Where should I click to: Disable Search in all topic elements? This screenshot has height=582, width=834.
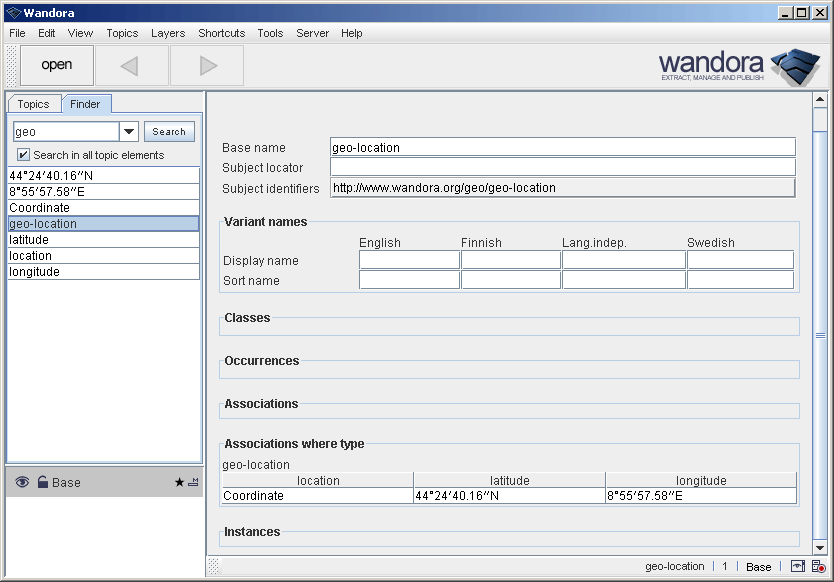tap(23, 154)
